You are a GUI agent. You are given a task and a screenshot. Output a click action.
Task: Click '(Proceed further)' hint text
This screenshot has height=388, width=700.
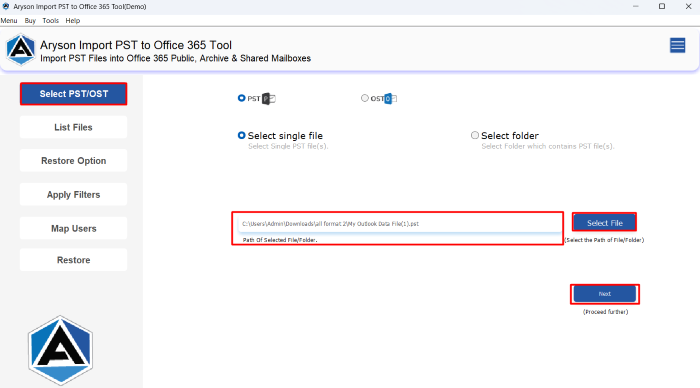click(x=605, y=312)
